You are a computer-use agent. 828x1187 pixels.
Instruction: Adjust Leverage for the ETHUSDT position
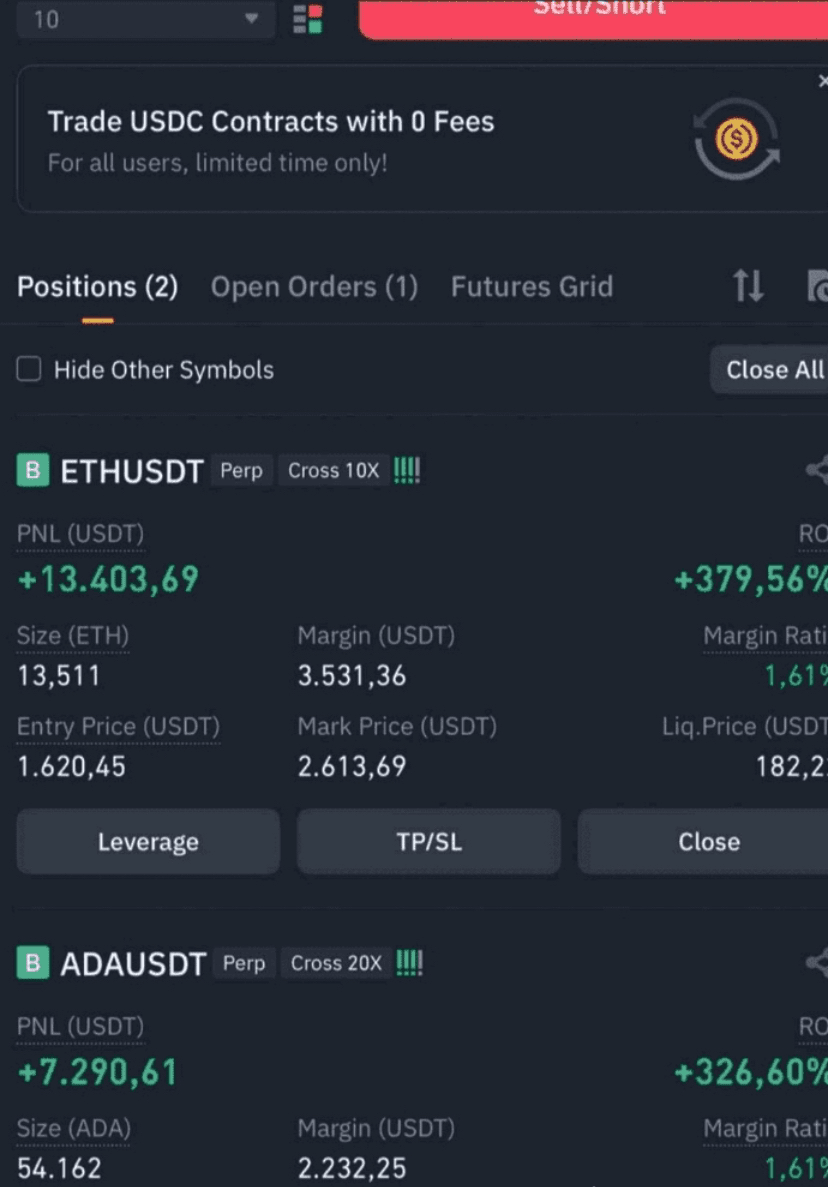click(x=148, y=842)
